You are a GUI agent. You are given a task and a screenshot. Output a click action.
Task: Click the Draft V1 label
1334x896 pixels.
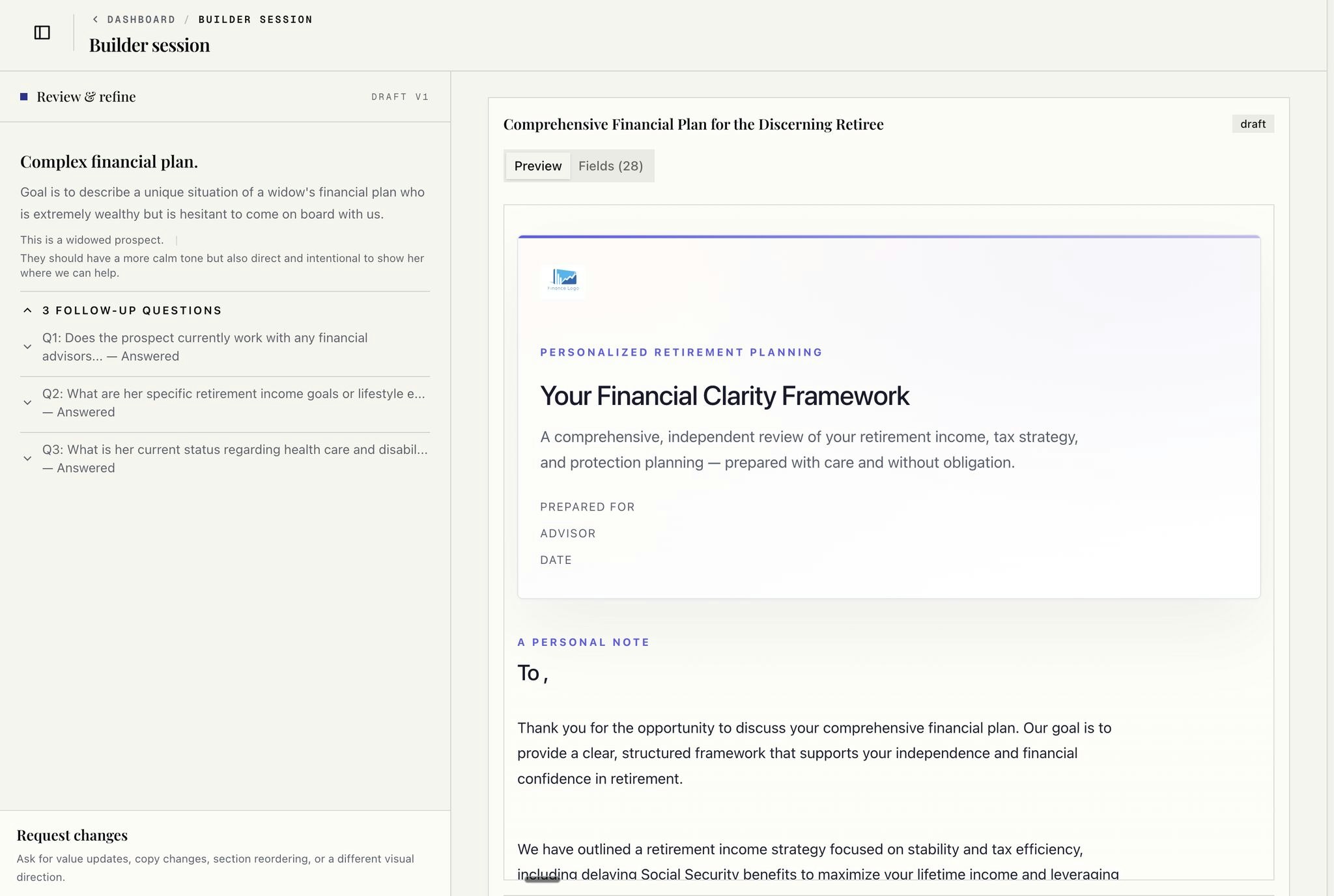click(400, 97)
